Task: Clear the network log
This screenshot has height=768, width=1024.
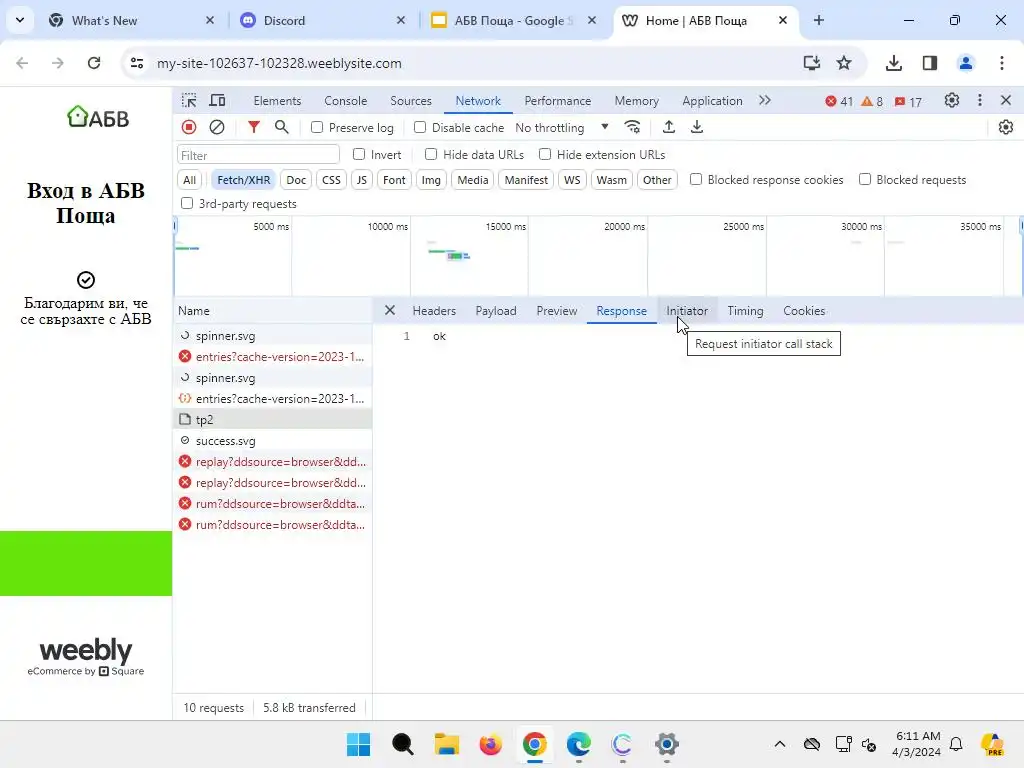Action: point(217,127)
